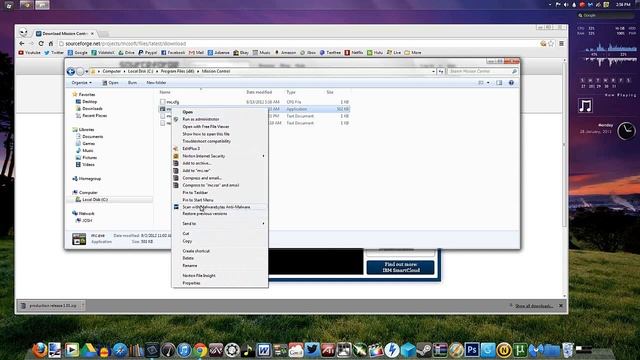640x360 pixels.
Task: Open Twitter dock icon
Action: pos(312,350)
